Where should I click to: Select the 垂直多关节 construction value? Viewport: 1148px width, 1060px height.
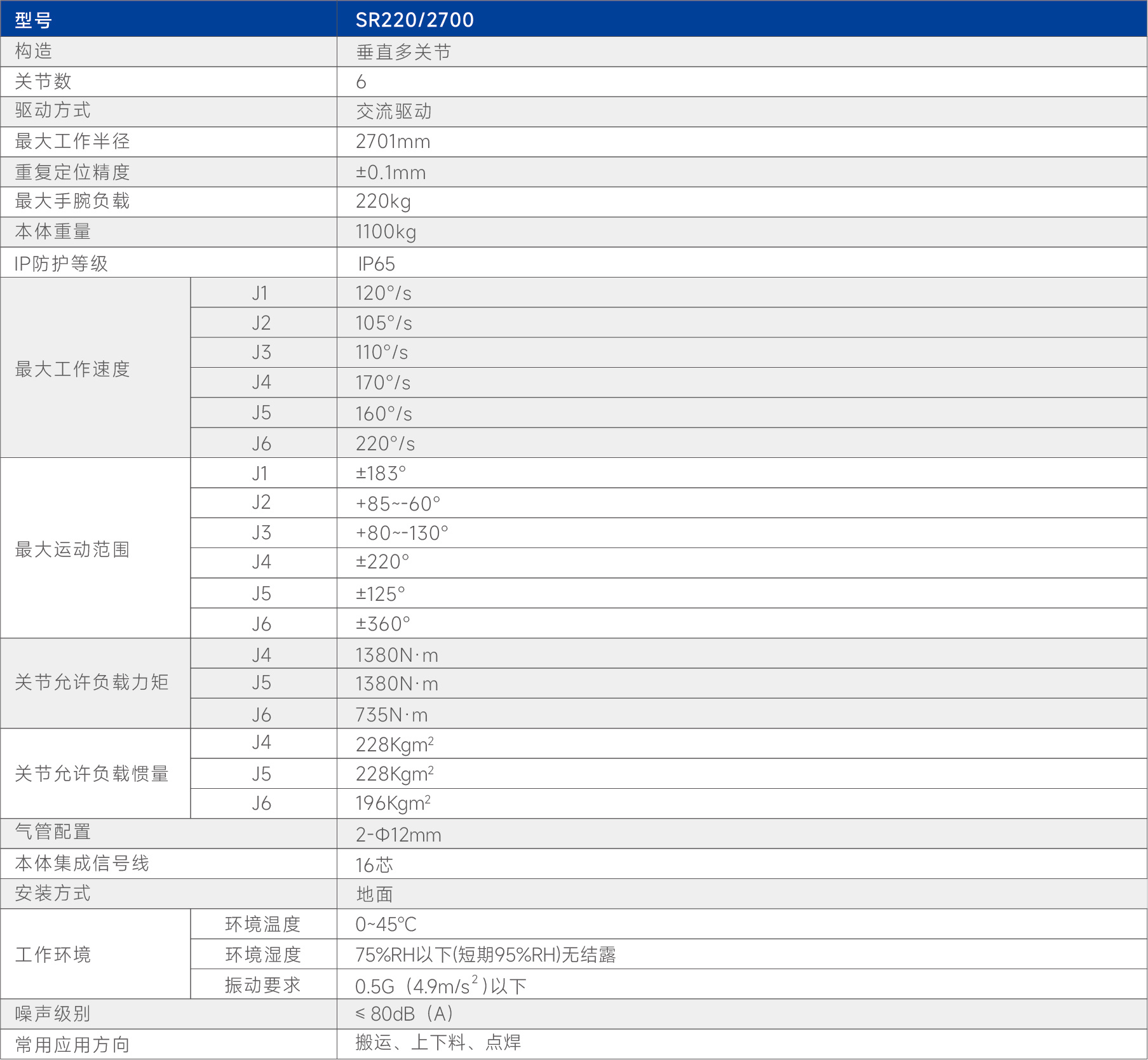403,52
